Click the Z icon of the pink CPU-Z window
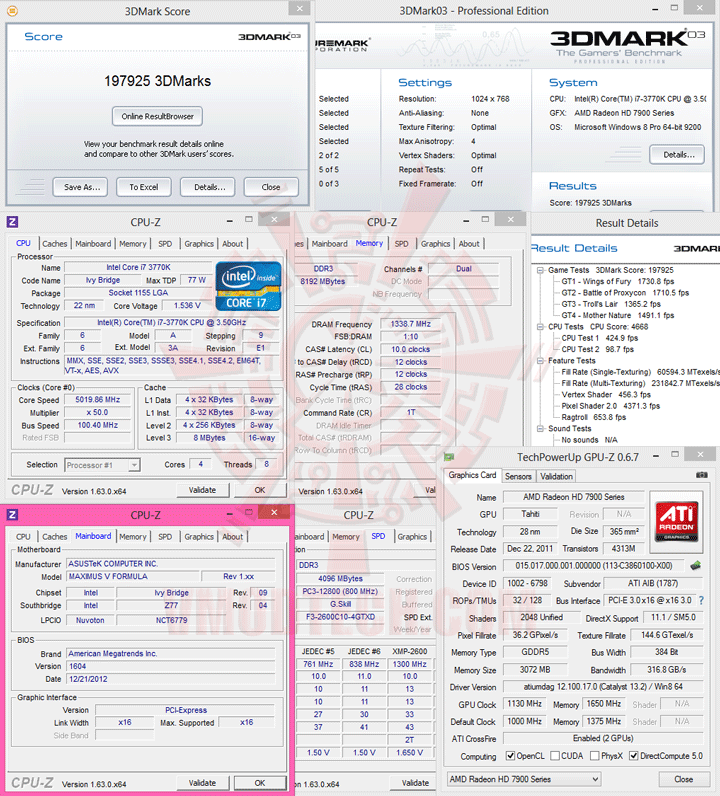 tap(12, 515)
